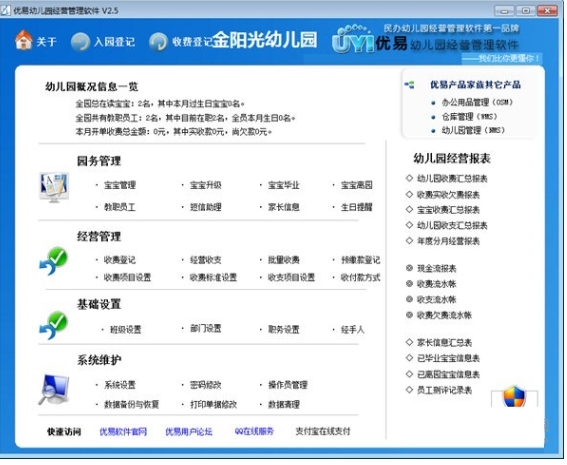
Task: Click the application icon in the title bar
Action: pyautogui.click(x=5, y=10)
